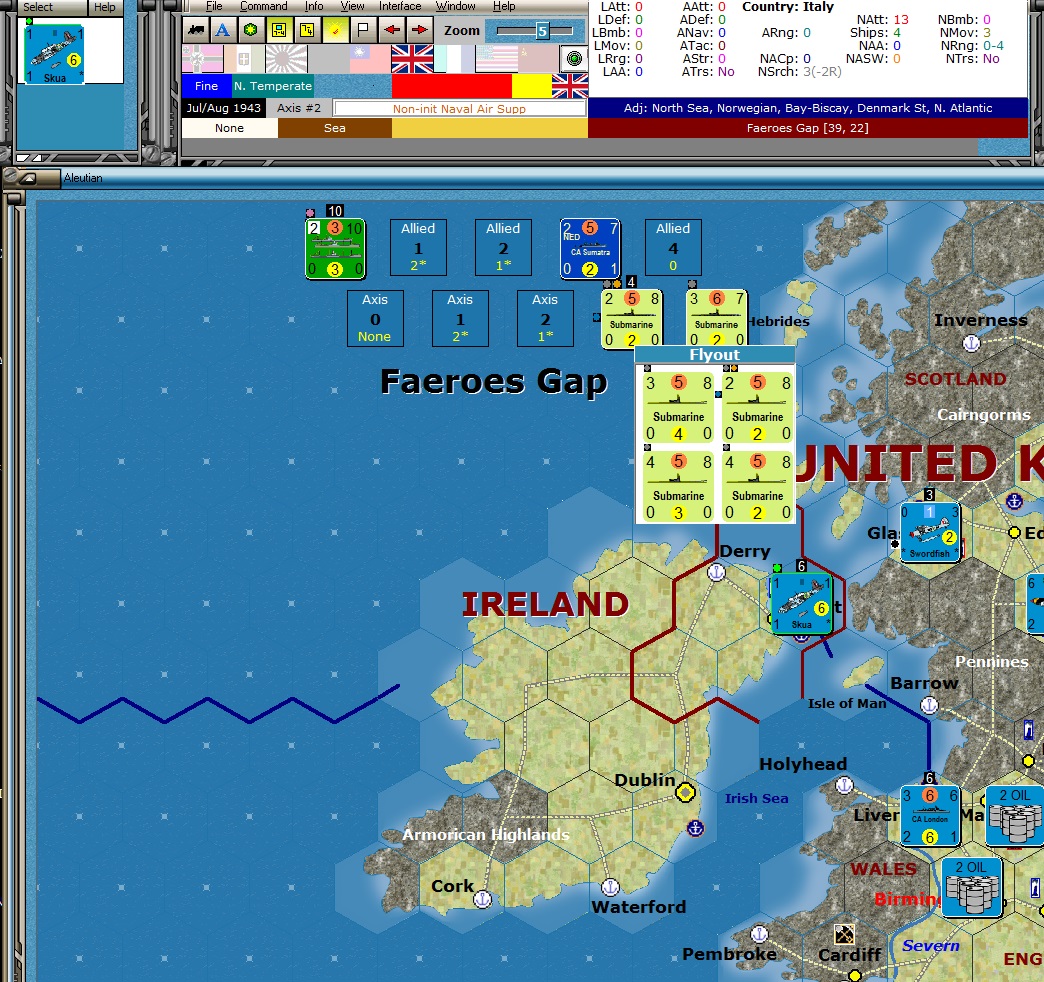Image resolution: width=1044 pixels, height=982 pixels.
Task: Click the Sea terrain label
Action: point(335,128)
